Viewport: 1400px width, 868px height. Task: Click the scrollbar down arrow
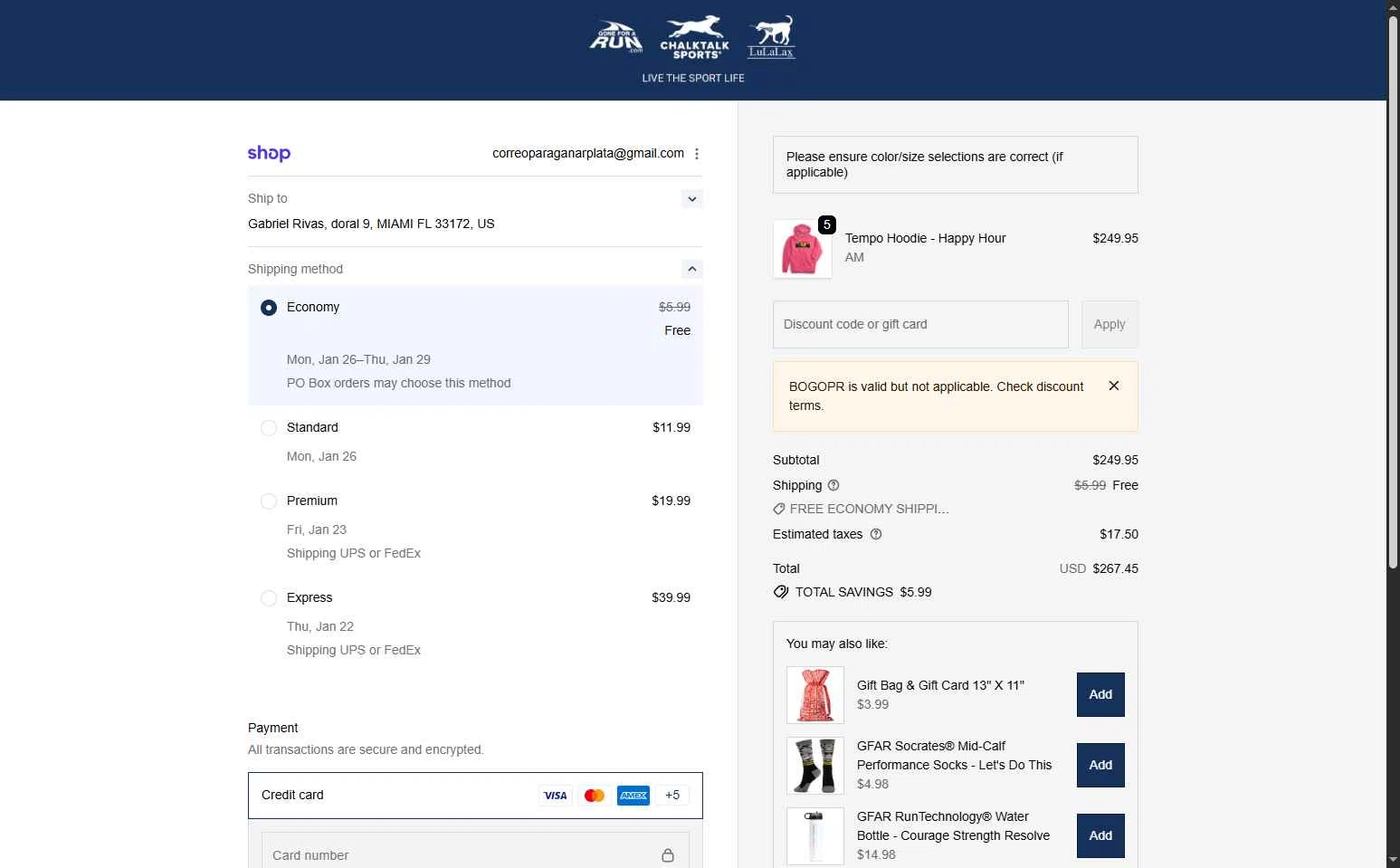(x=1393, y=860)
